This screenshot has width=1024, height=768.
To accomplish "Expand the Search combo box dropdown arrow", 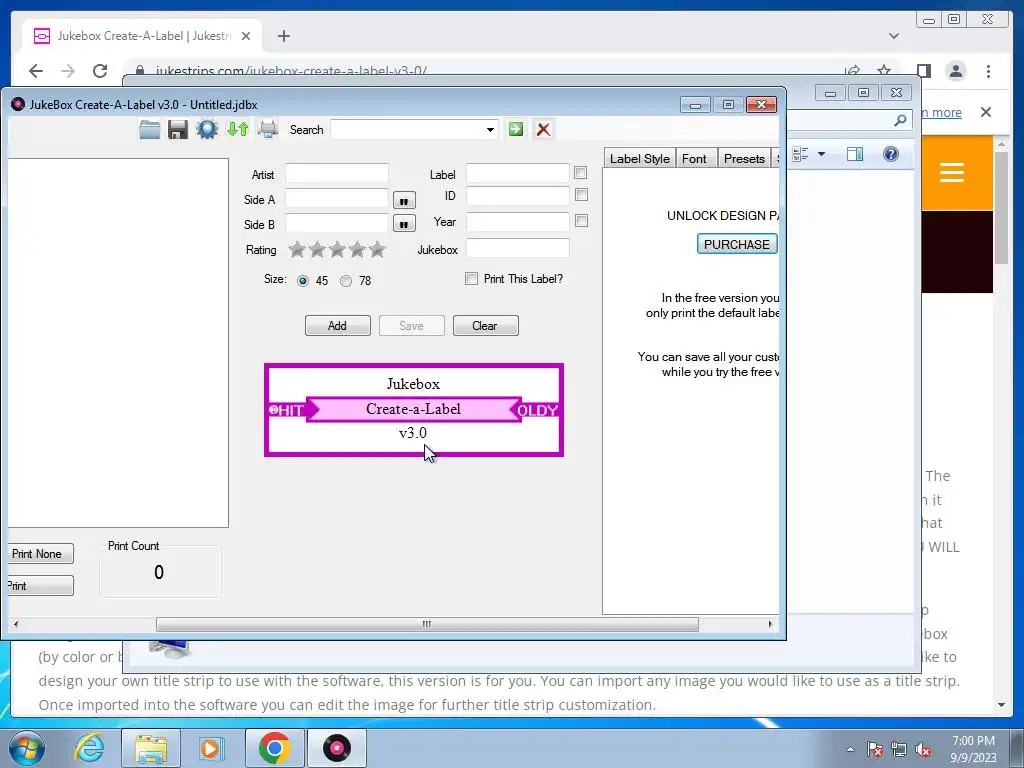I will click(490, 129).
